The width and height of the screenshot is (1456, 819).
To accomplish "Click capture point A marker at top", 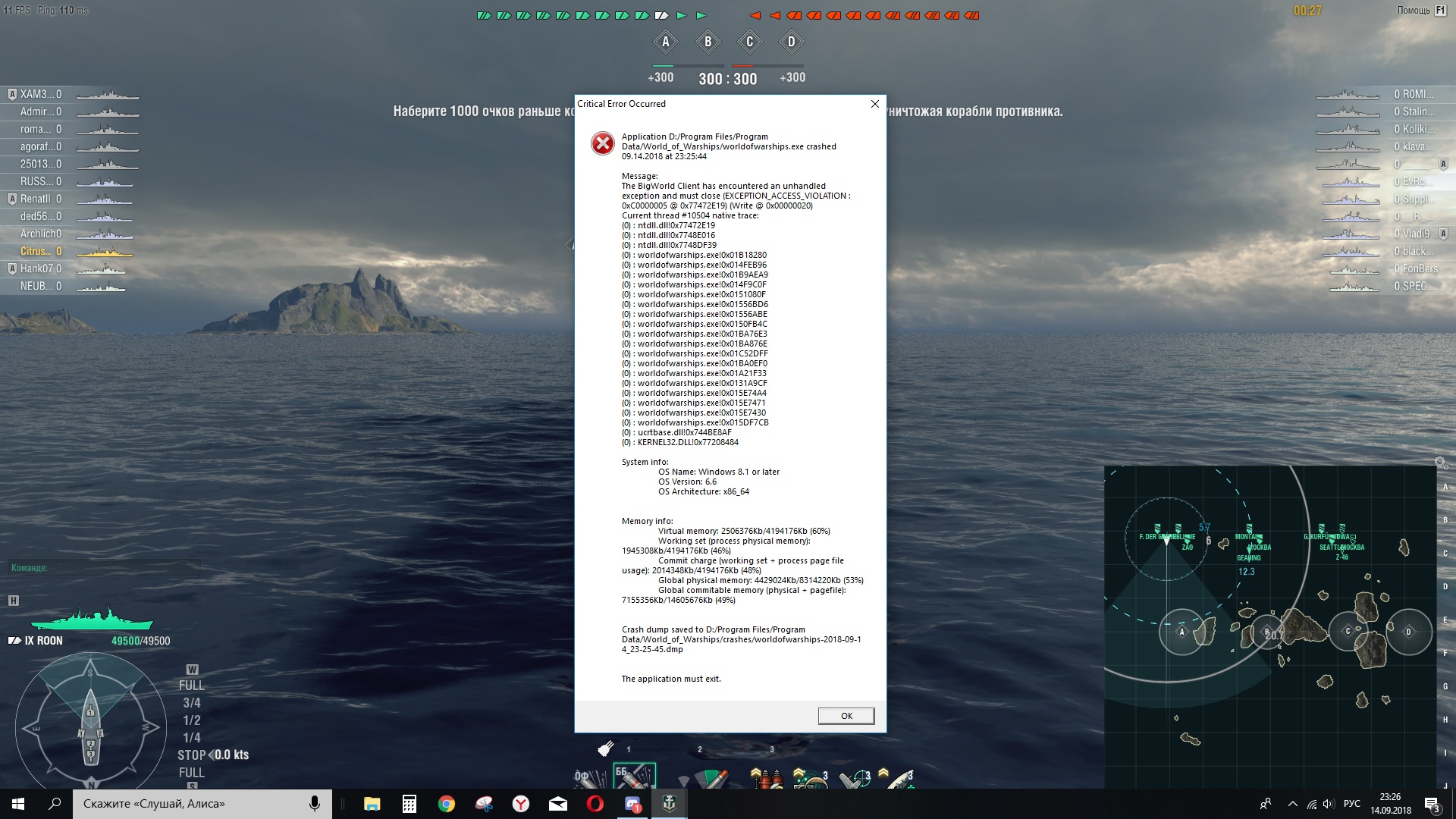I will (666, 42).
